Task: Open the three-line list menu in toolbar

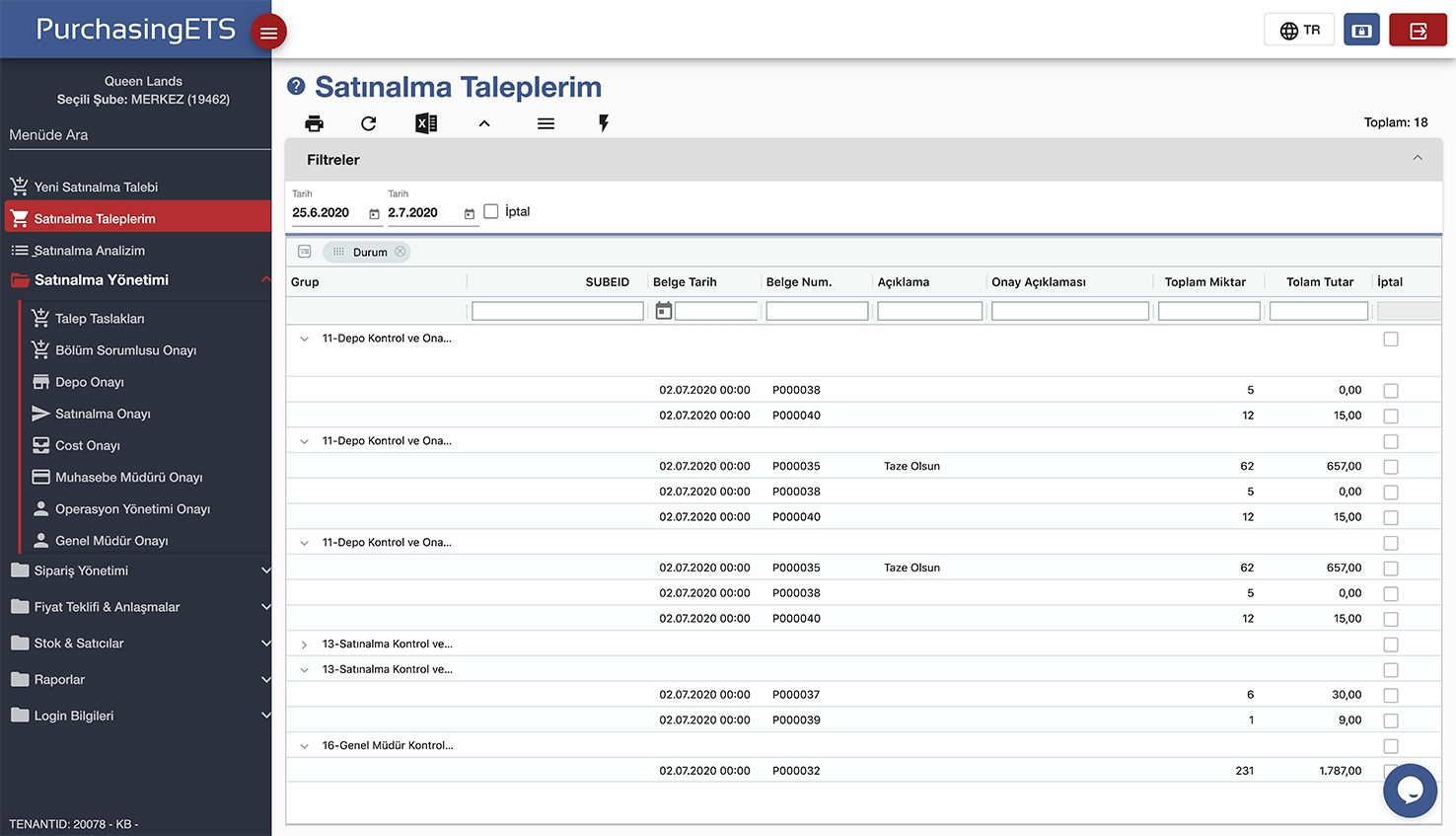Action: [x=546, y=123]
